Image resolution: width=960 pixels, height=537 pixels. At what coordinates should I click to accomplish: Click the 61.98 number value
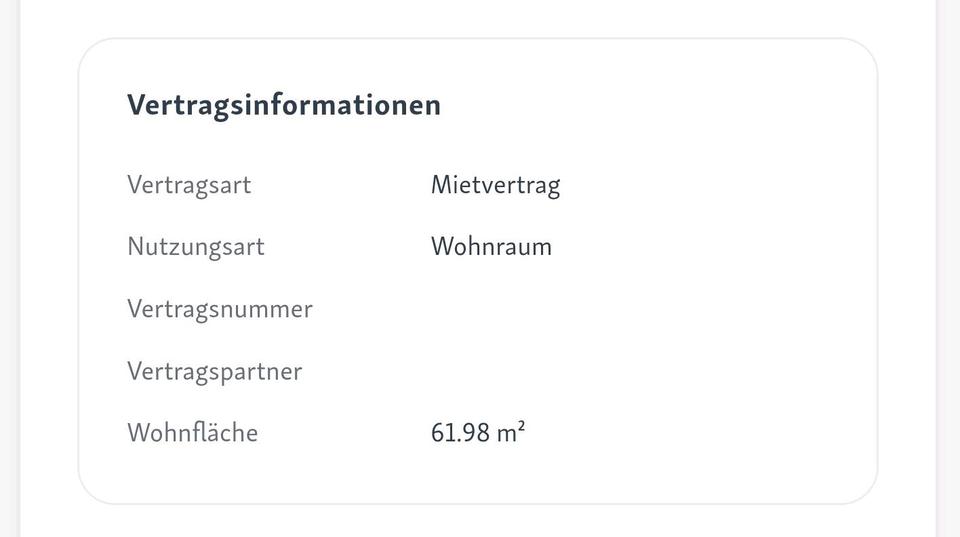click(x=460, y=433)
